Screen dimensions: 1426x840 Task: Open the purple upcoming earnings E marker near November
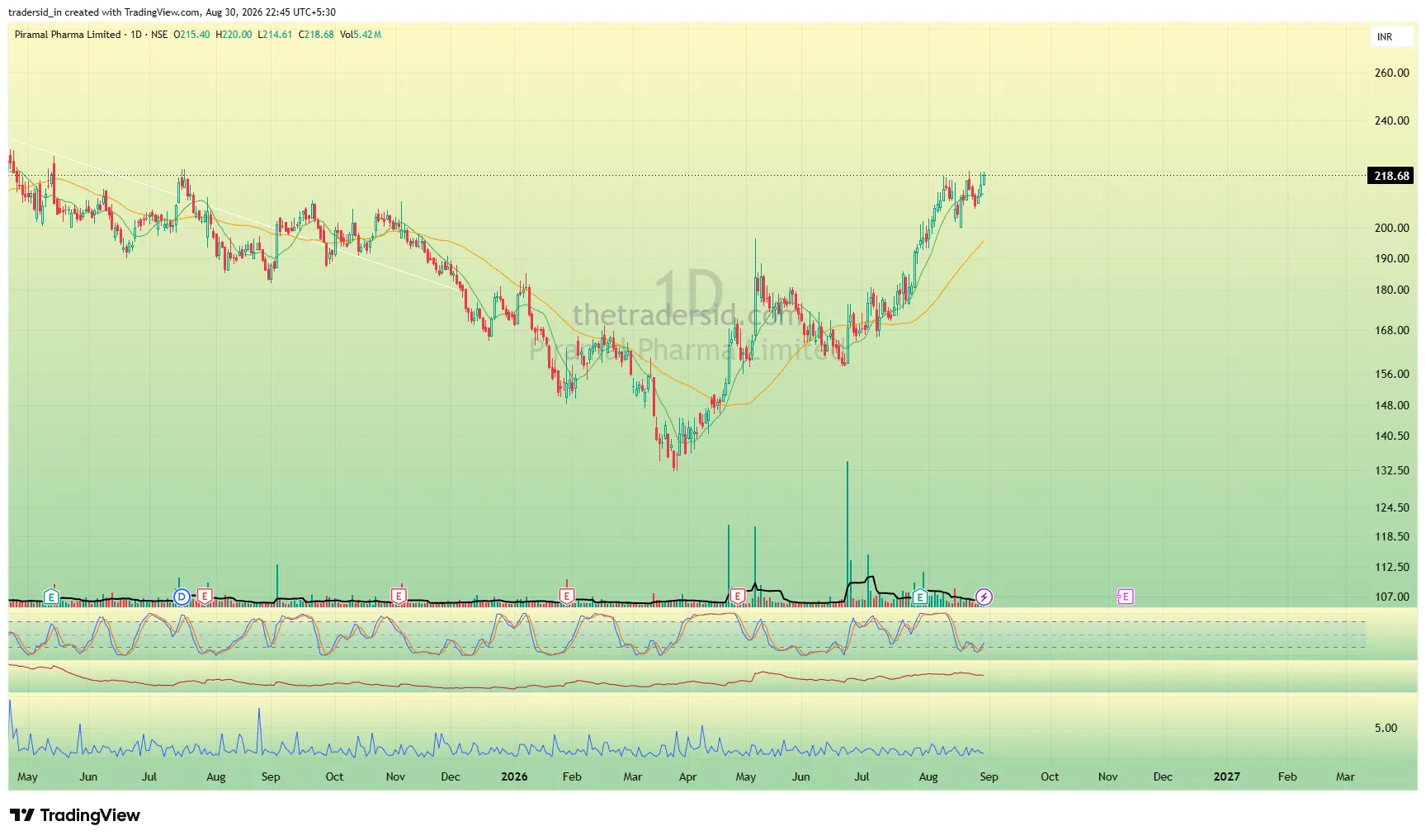1125,597
